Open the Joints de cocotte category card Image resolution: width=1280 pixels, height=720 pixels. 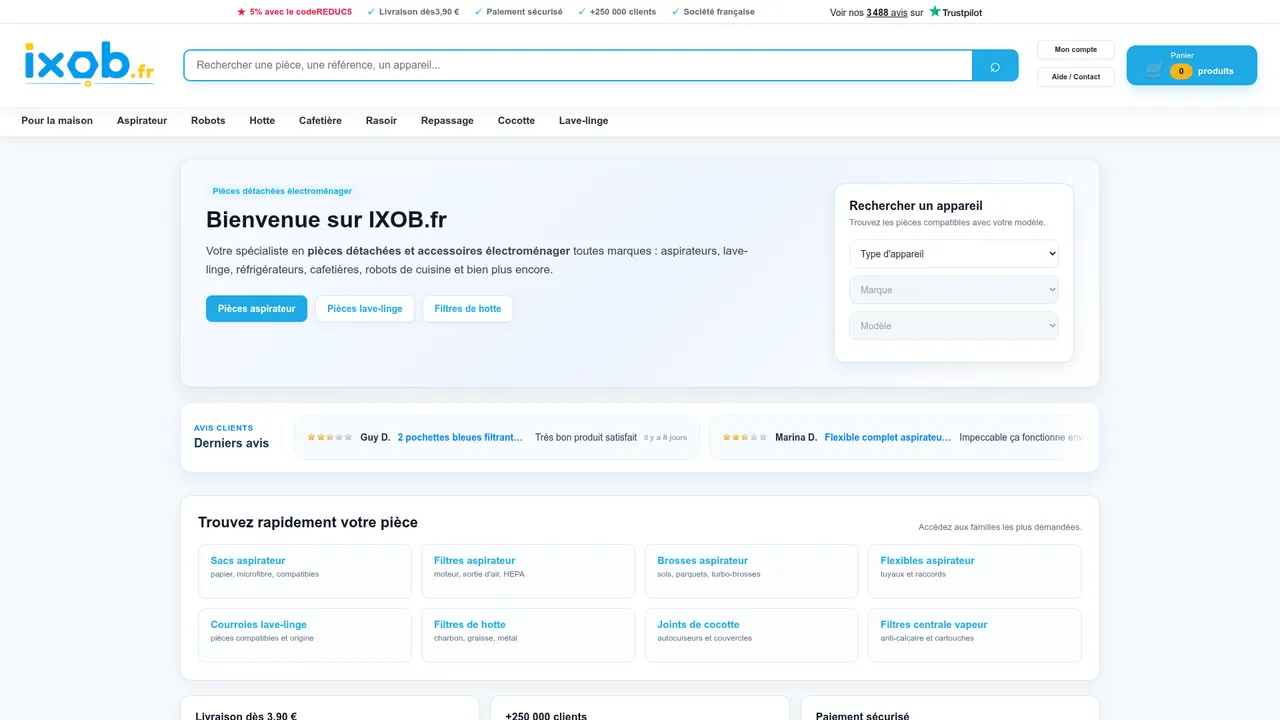(x=751, y=635)
